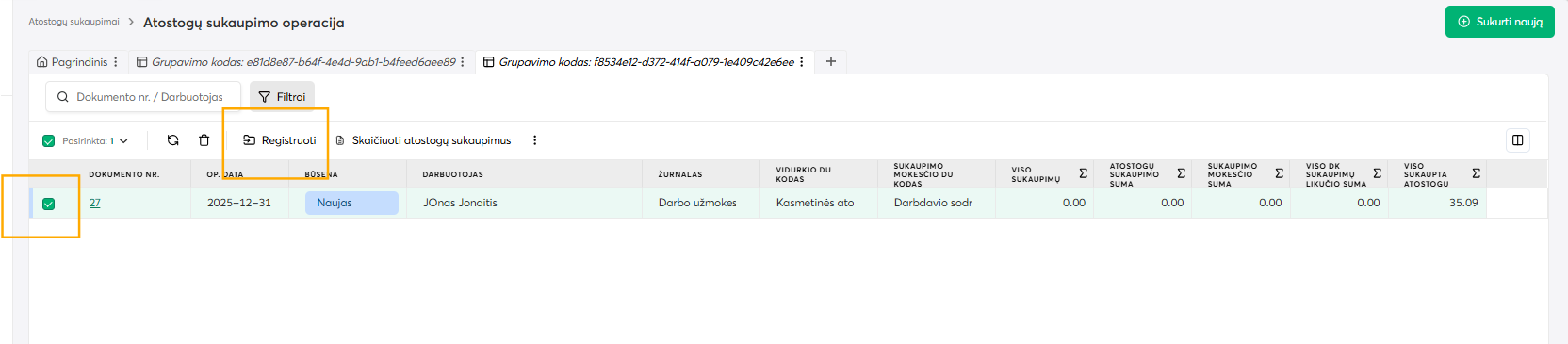Sort by Darbuotojas column header
The image size is (1568, 344).
[452, 174]
